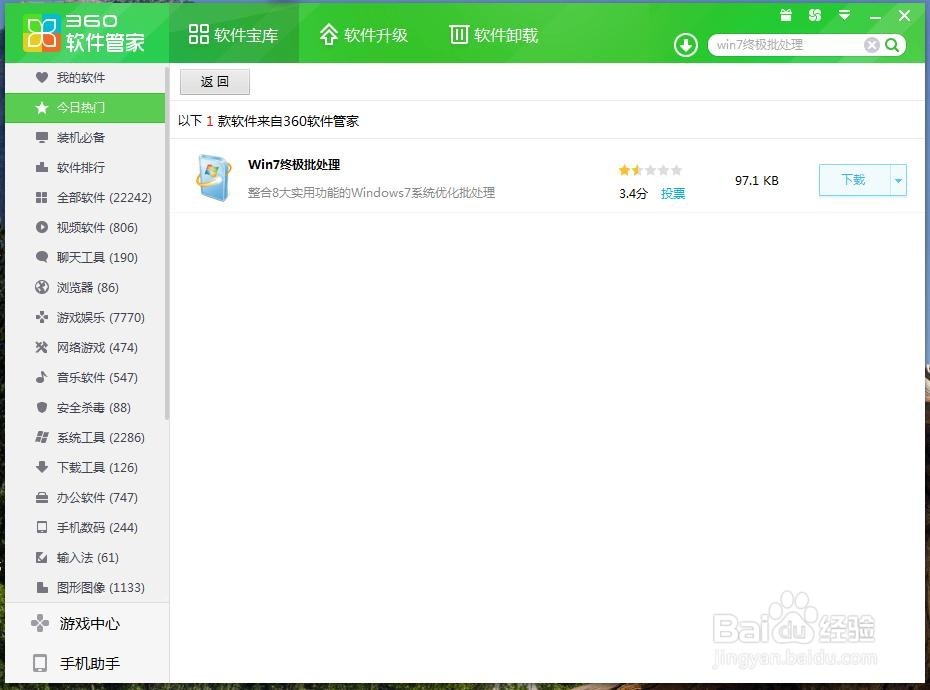Viewport: 930px width, 690px height.
Task: Click the star rating of Win7终极批处理
Action: coord(650,170)
